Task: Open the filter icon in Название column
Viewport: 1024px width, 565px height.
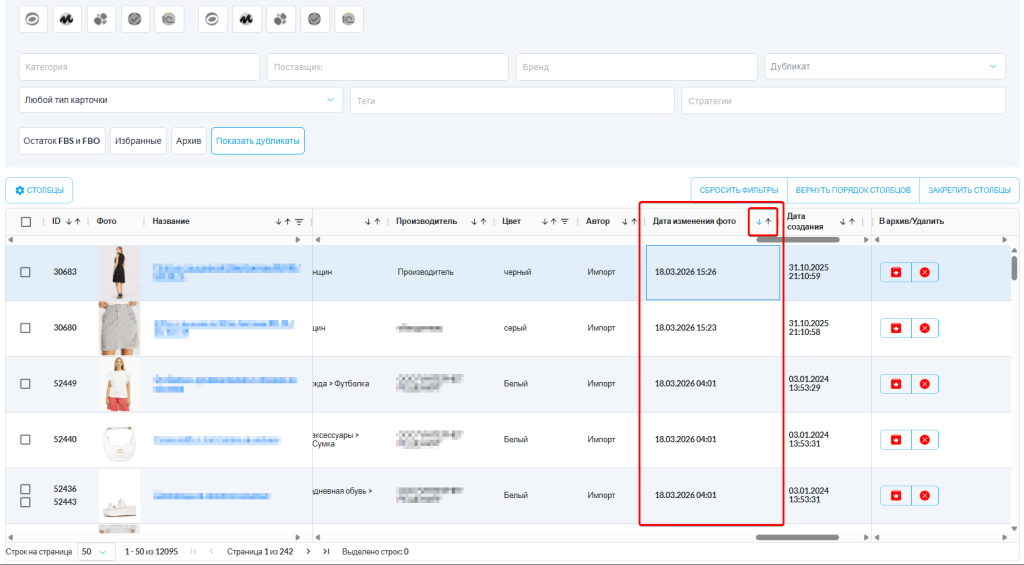Action: click(x=298, y=222)
